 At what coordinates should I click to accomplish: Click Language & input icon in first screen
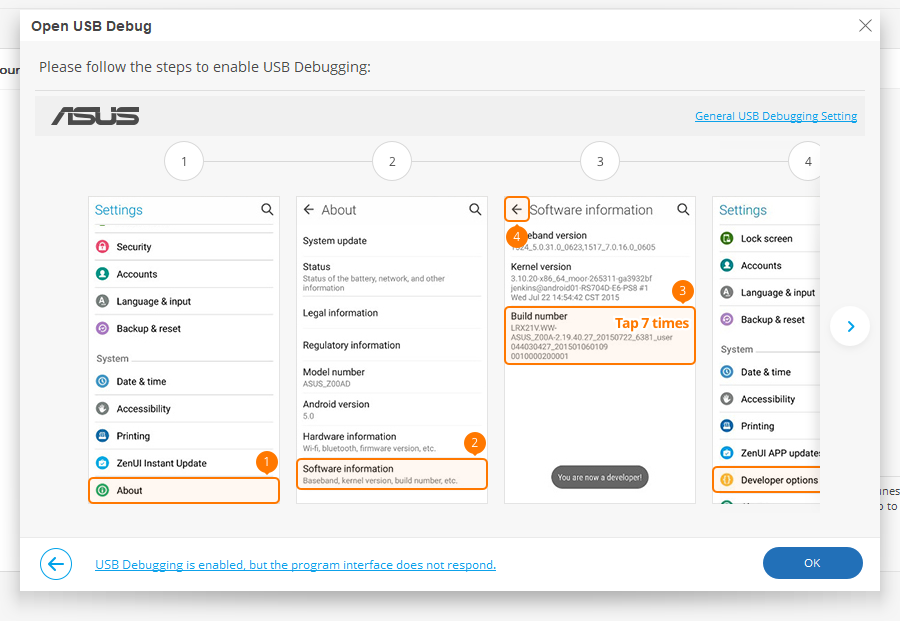click(x=102, y=301)
